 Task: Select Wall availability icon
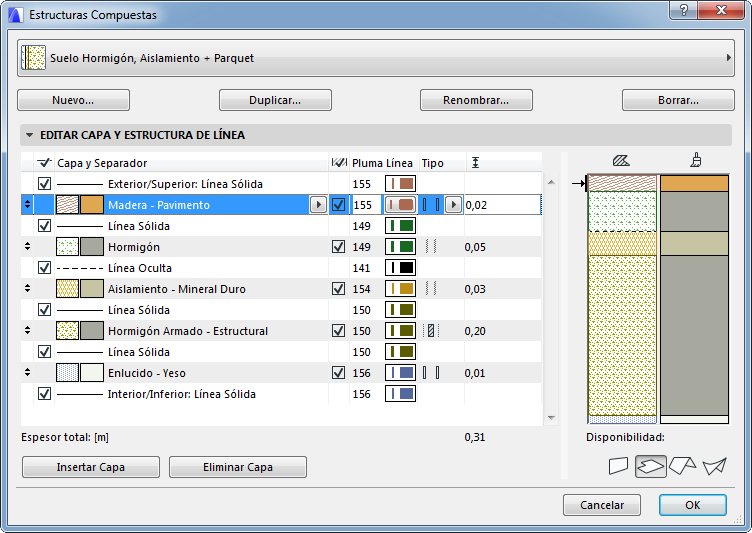pos(618,466)
